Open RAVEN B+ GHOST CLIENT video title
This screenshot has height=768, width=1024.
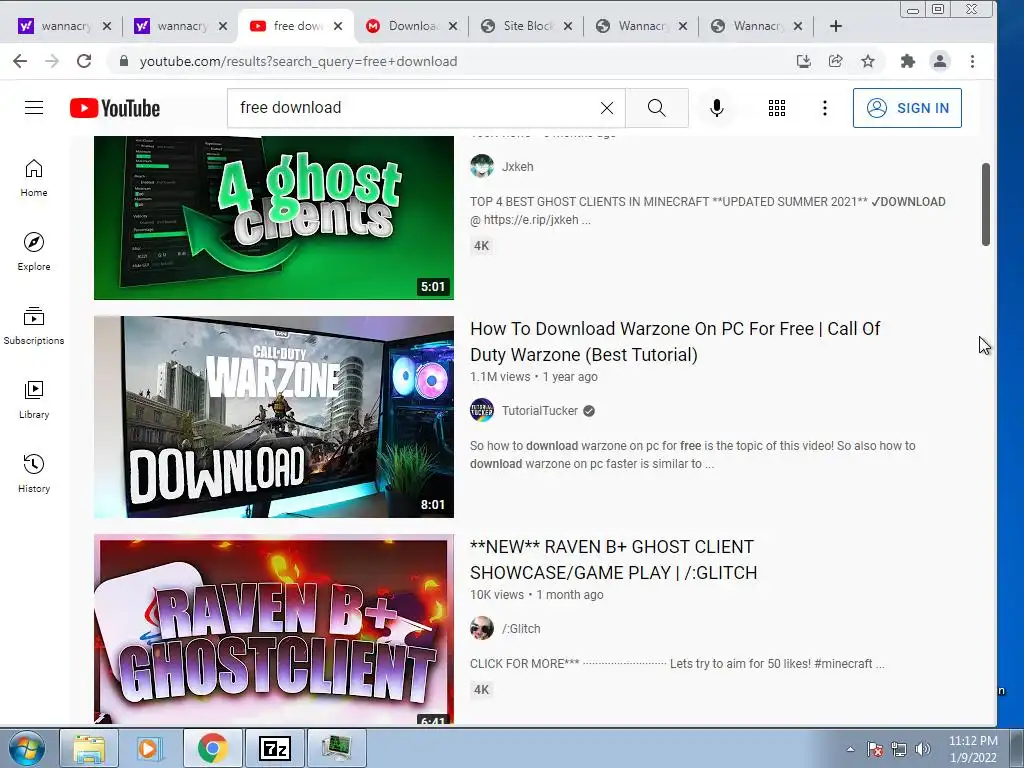[x=614, y=560]
